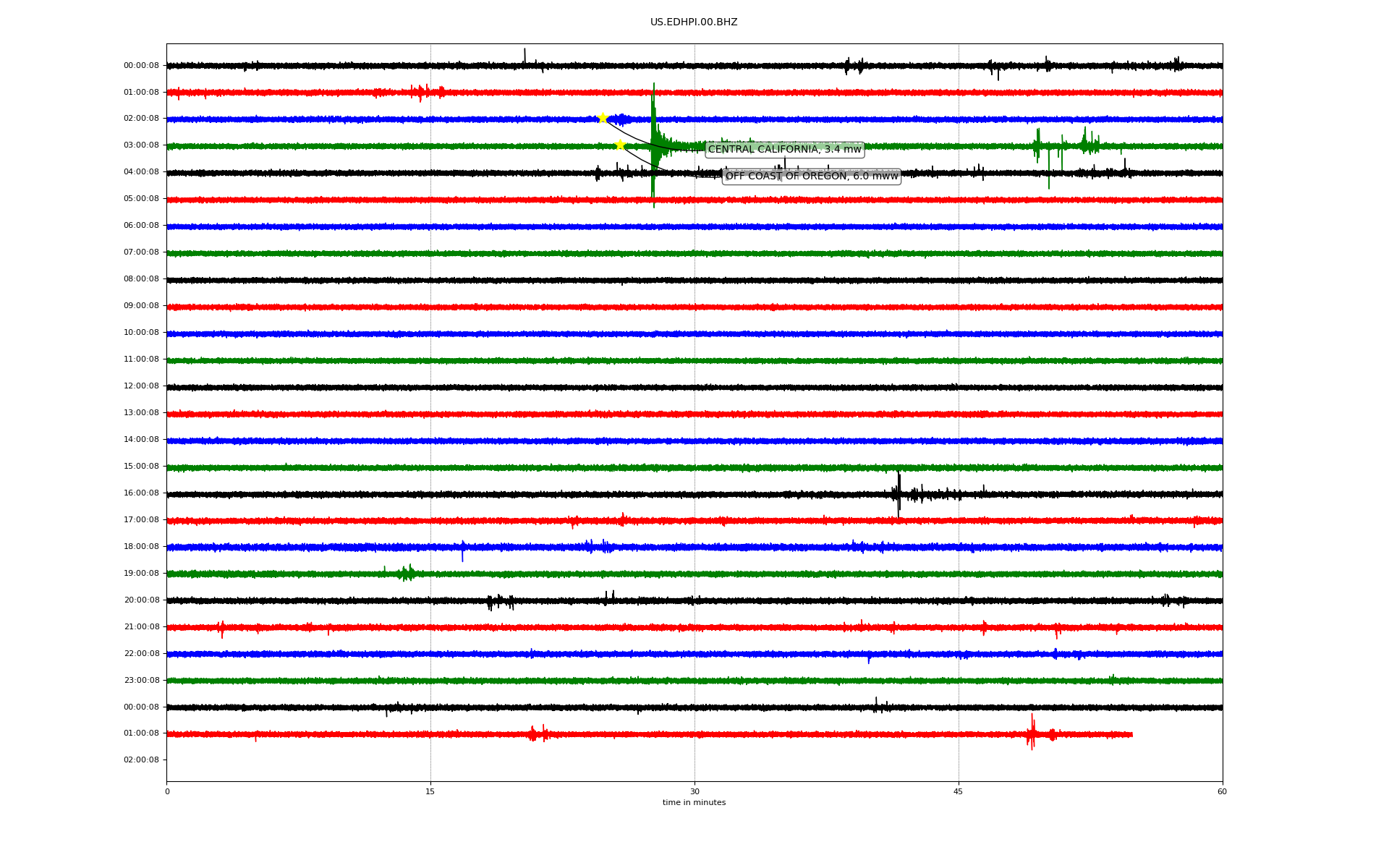This screenshot has height=868, width=1389.
Task: Click the Central California earthquake star marker
Action: pyautogui.click(x=603, y=118)
